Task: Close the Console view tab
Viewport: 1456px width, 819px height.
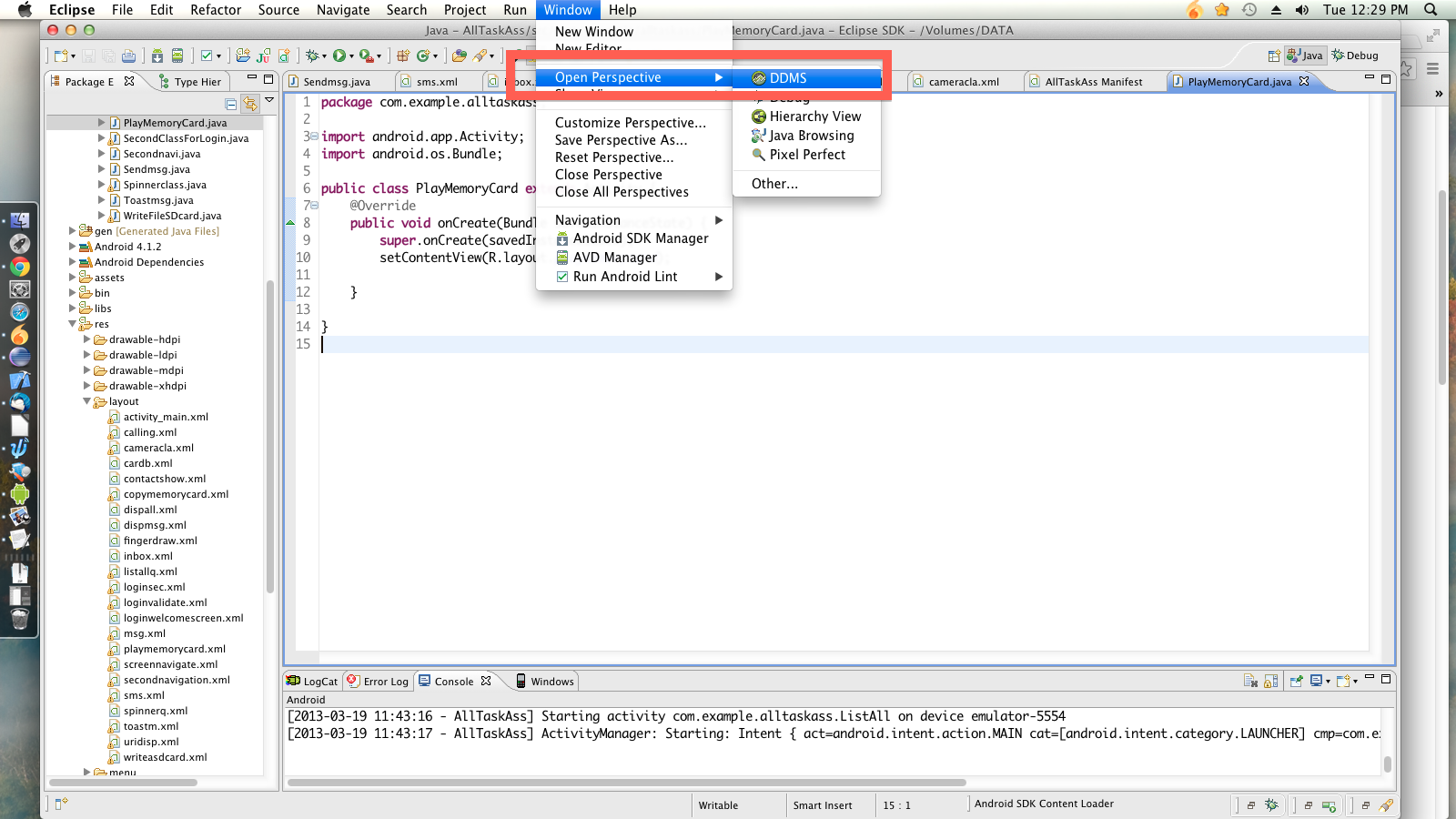Action: click(x=486, y=681)
